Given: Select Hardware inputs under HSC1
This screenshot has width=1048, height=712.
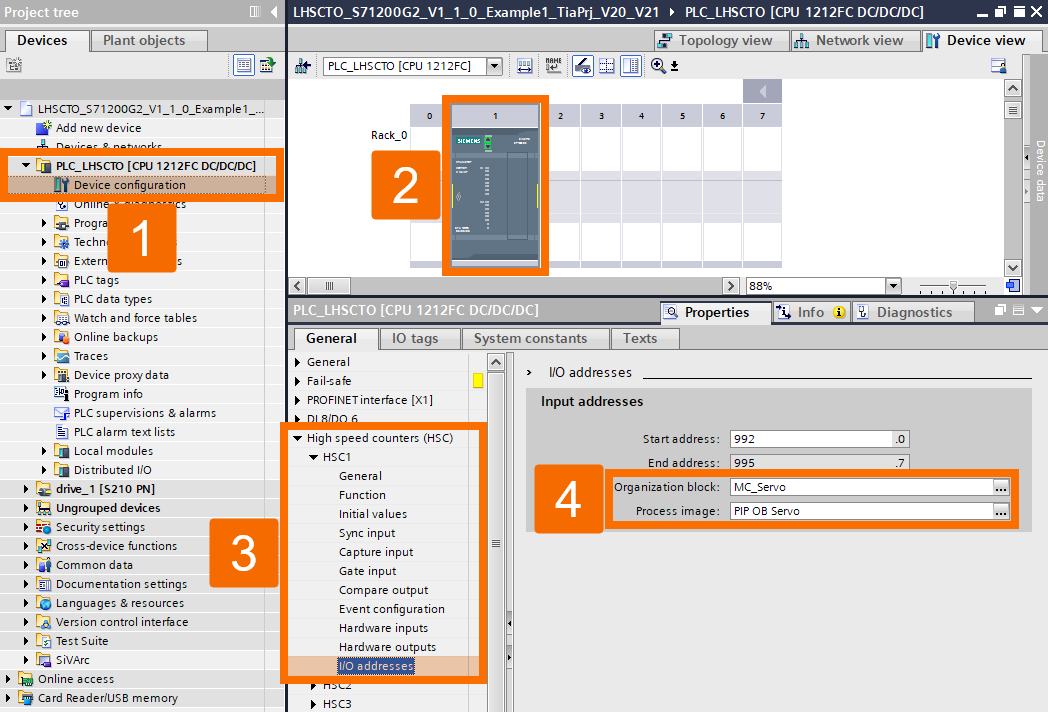Looking at the screenshot, I should 384,628.
